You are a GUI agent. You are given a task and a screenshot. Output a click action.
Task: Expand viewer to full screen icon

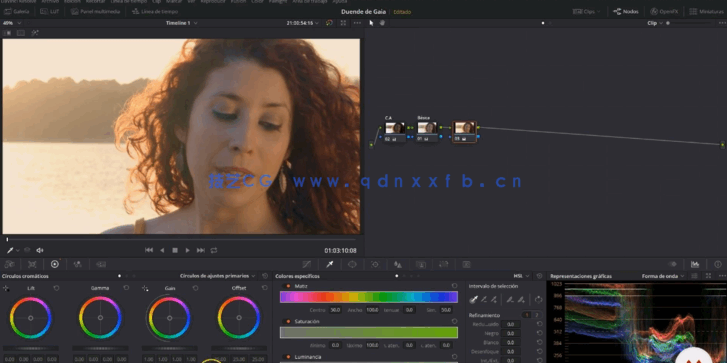click(343, 23)
